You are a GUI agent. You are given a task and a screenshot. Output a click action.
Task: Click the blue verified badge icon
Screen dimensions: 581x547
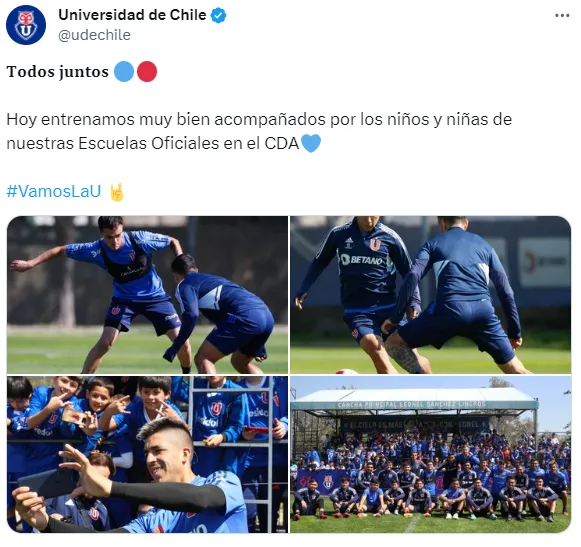click(x=218, y=16)
